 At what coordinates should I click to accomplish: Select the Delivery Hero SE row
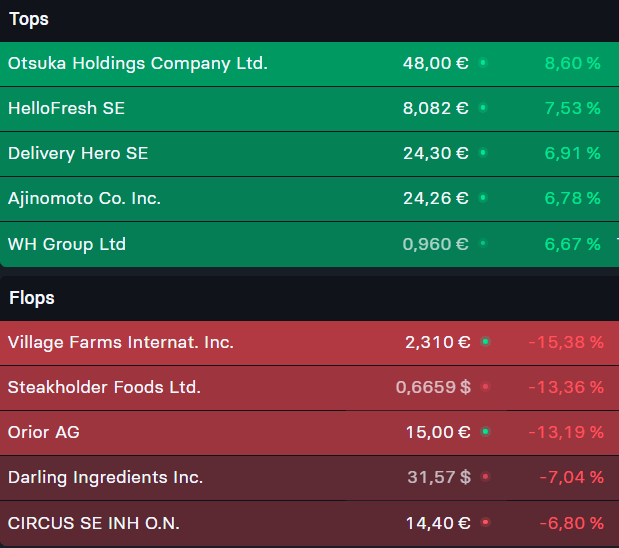click(310, 154)
